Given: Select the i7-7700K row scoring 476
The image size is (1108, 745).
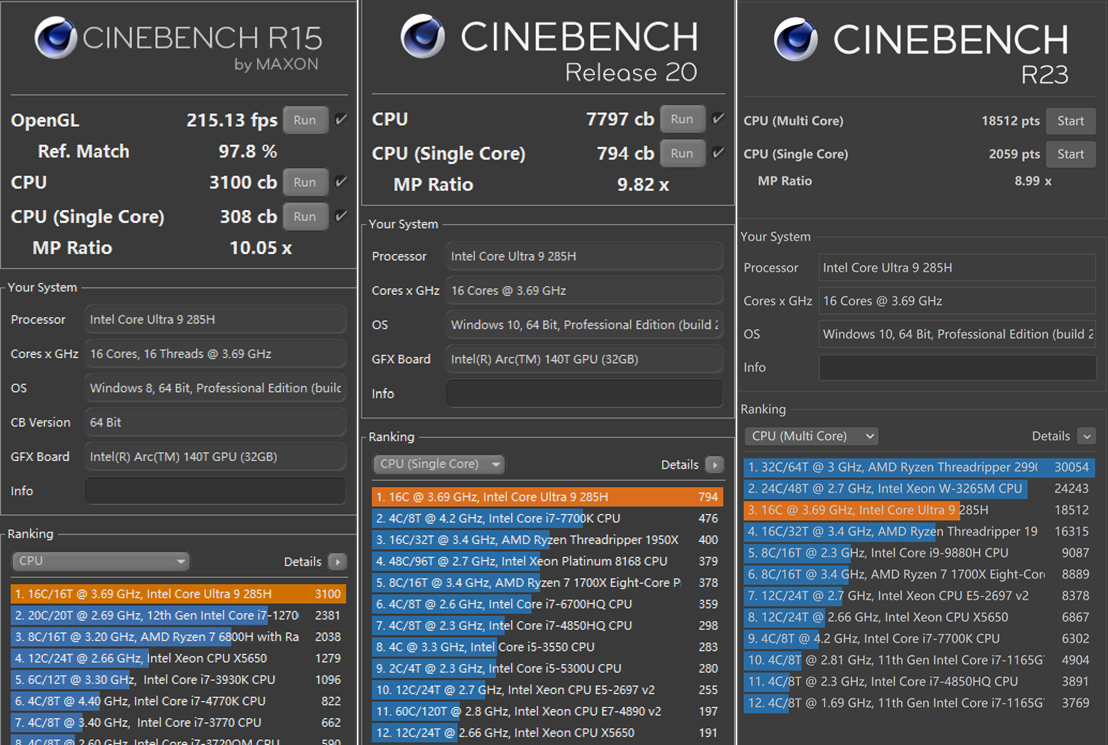Looking at the screenshot, I should pyautogui.click(x=547, y=518).
